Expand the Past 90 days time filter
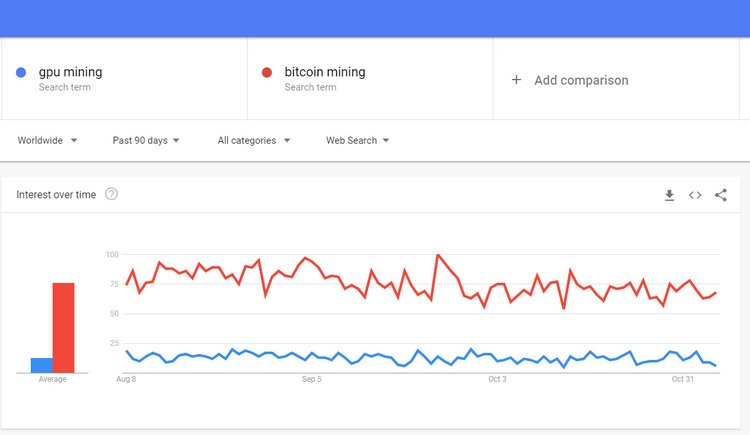 click(146, 140)
